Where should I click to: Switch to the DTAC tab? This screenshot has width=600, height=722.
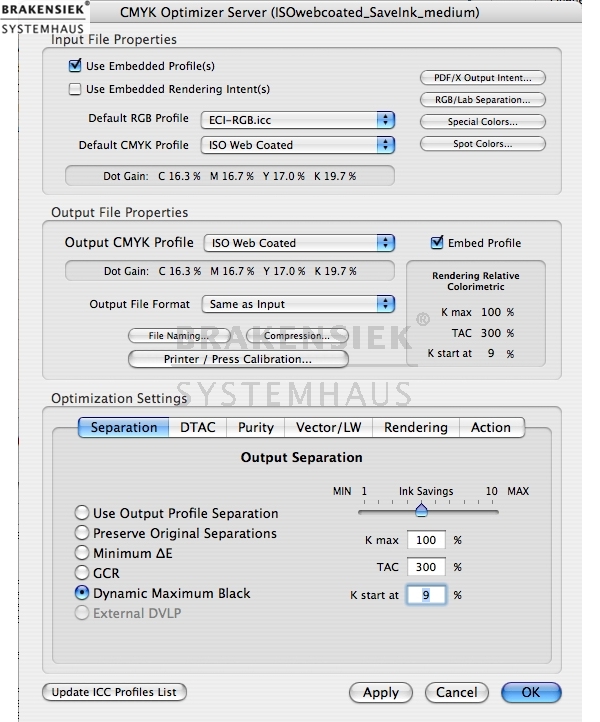(x=198, y=427)
